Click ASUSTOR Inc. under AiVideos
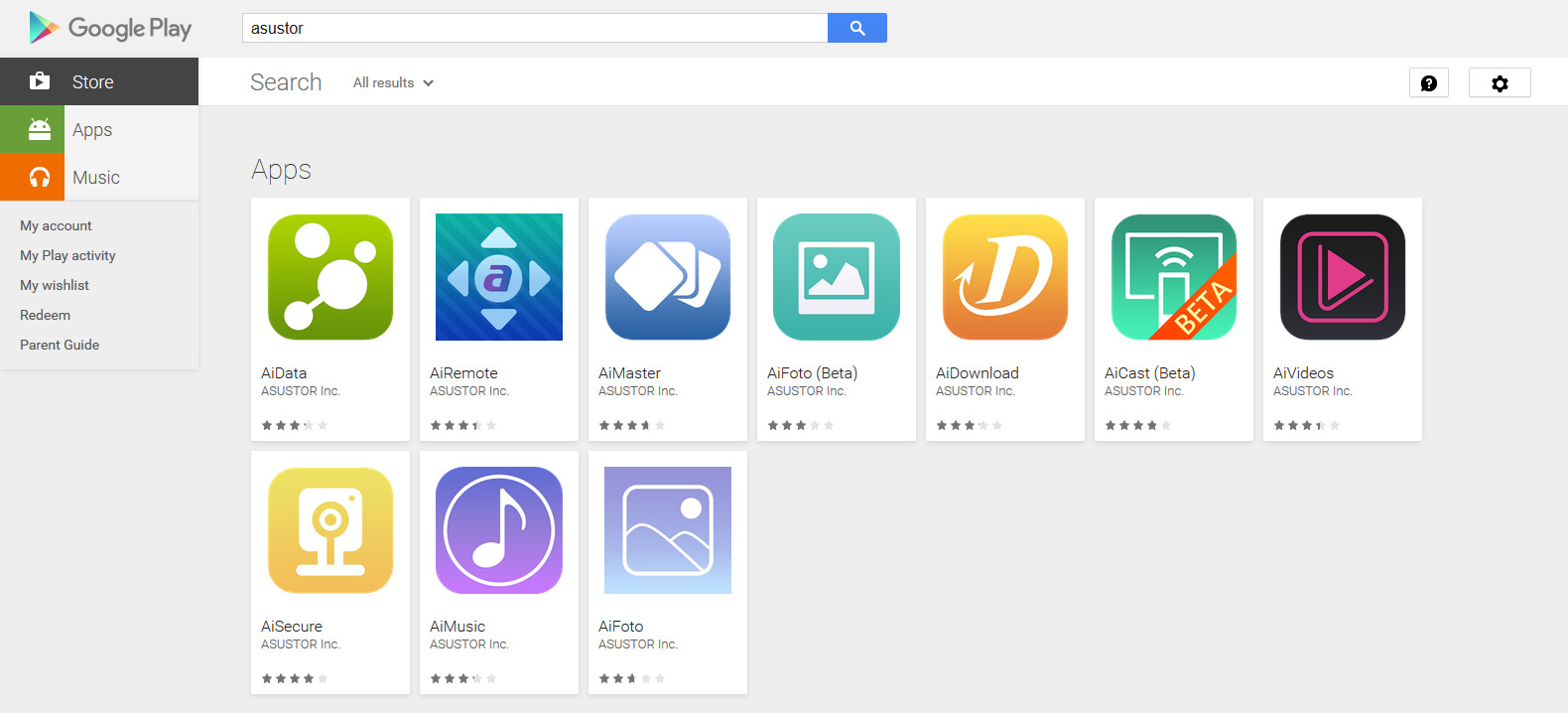This screenshot has height=713, width=1568. click(1313, 391)
